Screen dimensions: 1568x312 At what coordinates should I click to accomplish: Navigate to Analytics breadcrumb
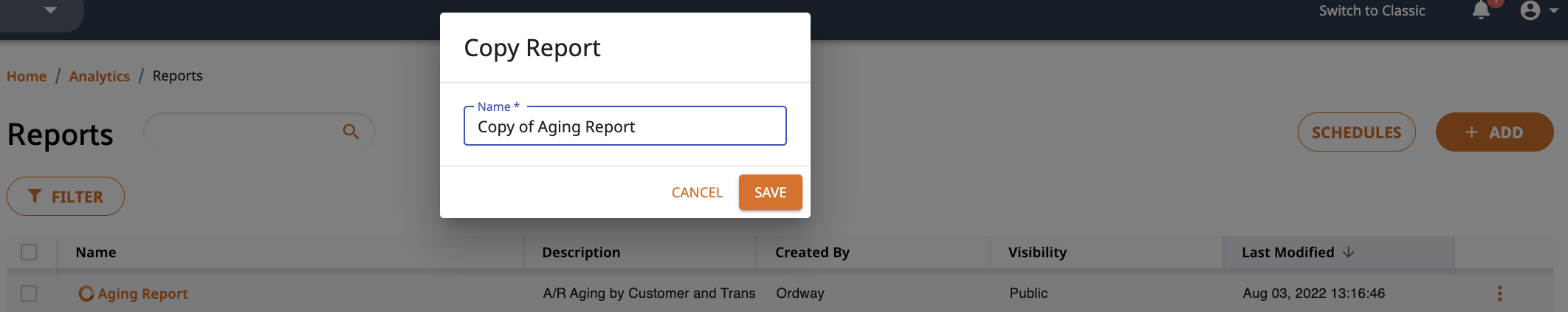[x=99, y=76]
